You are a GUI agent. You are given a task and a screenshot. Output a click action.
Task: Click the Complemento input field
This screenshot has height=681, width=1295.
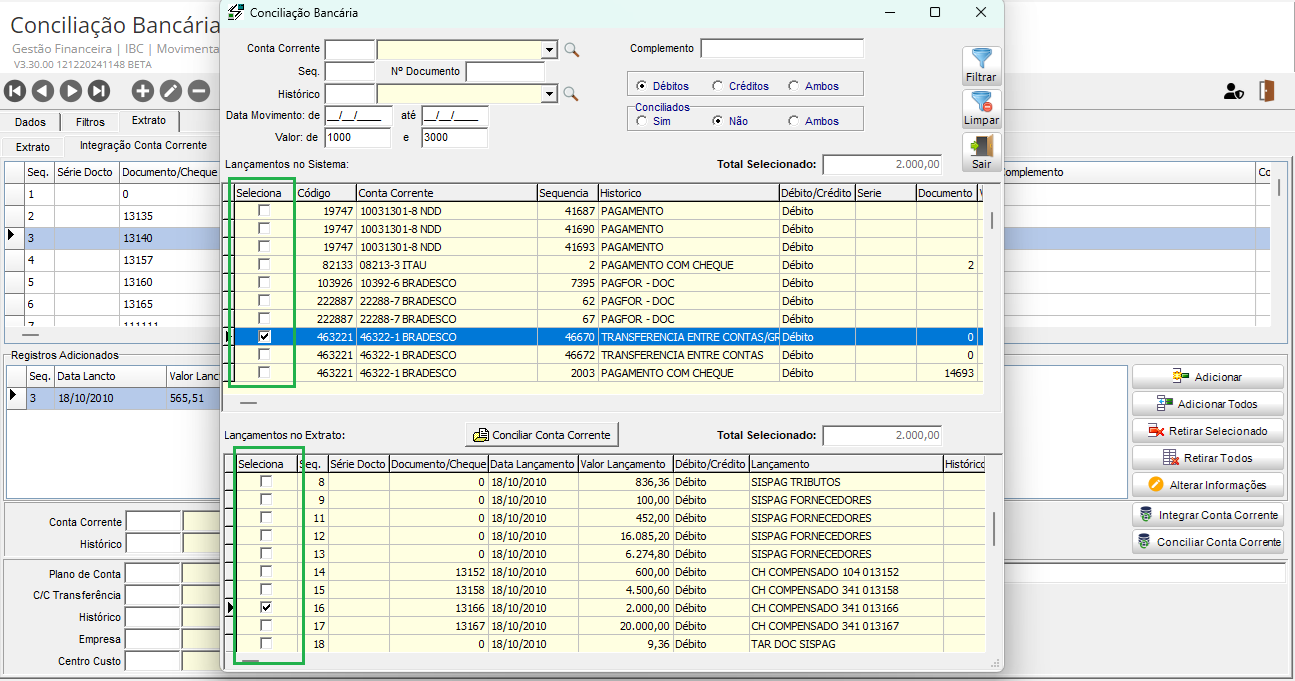pos(781,49)
